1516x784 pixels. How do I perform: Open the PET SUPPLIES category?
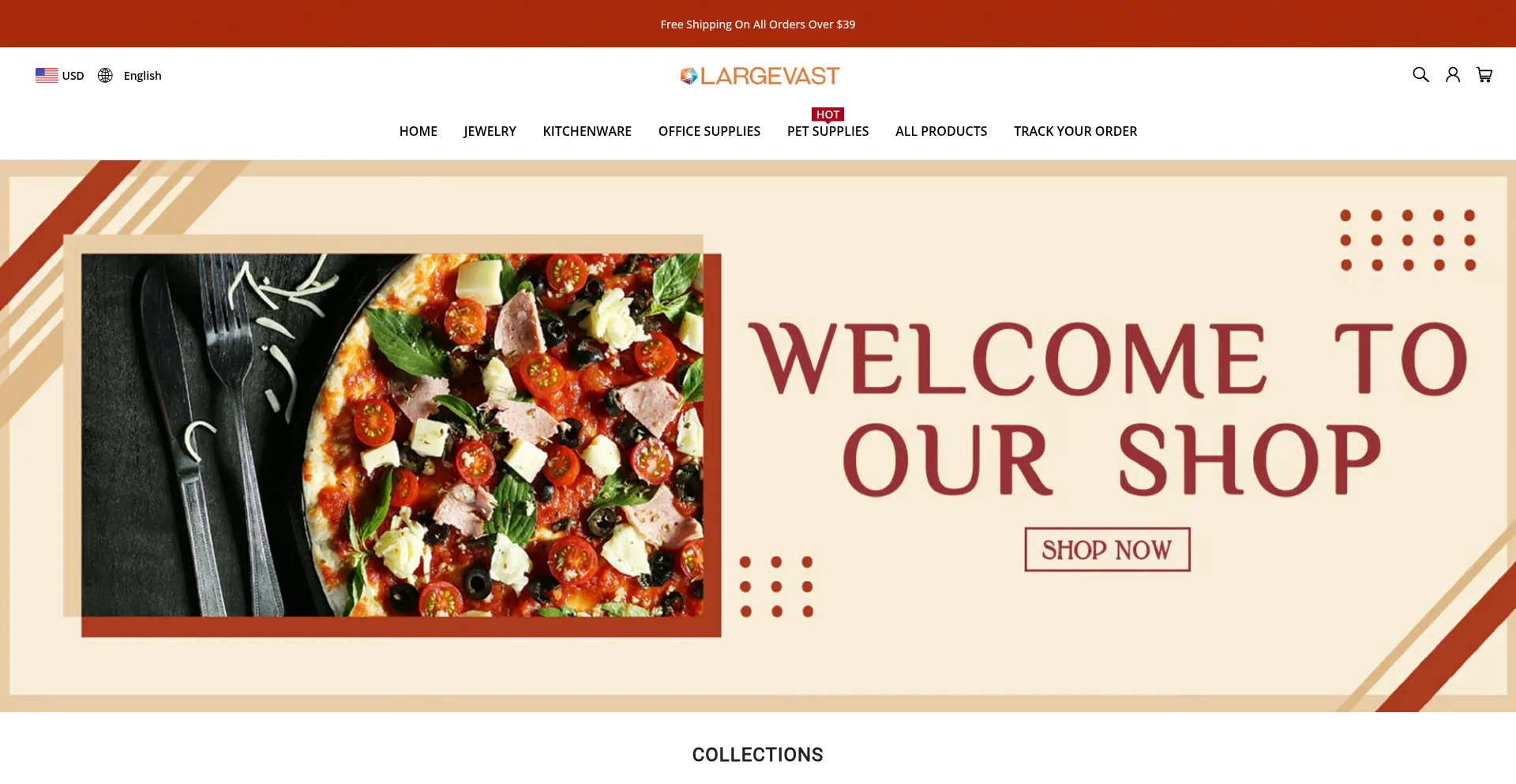point(827,131)
